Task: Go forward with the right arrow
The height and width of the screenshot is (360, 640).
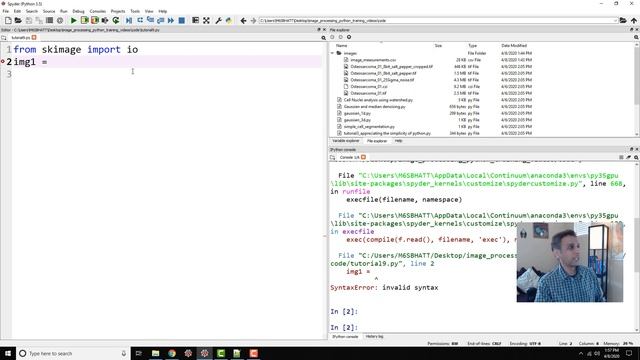Action: (x=253, y=20)
